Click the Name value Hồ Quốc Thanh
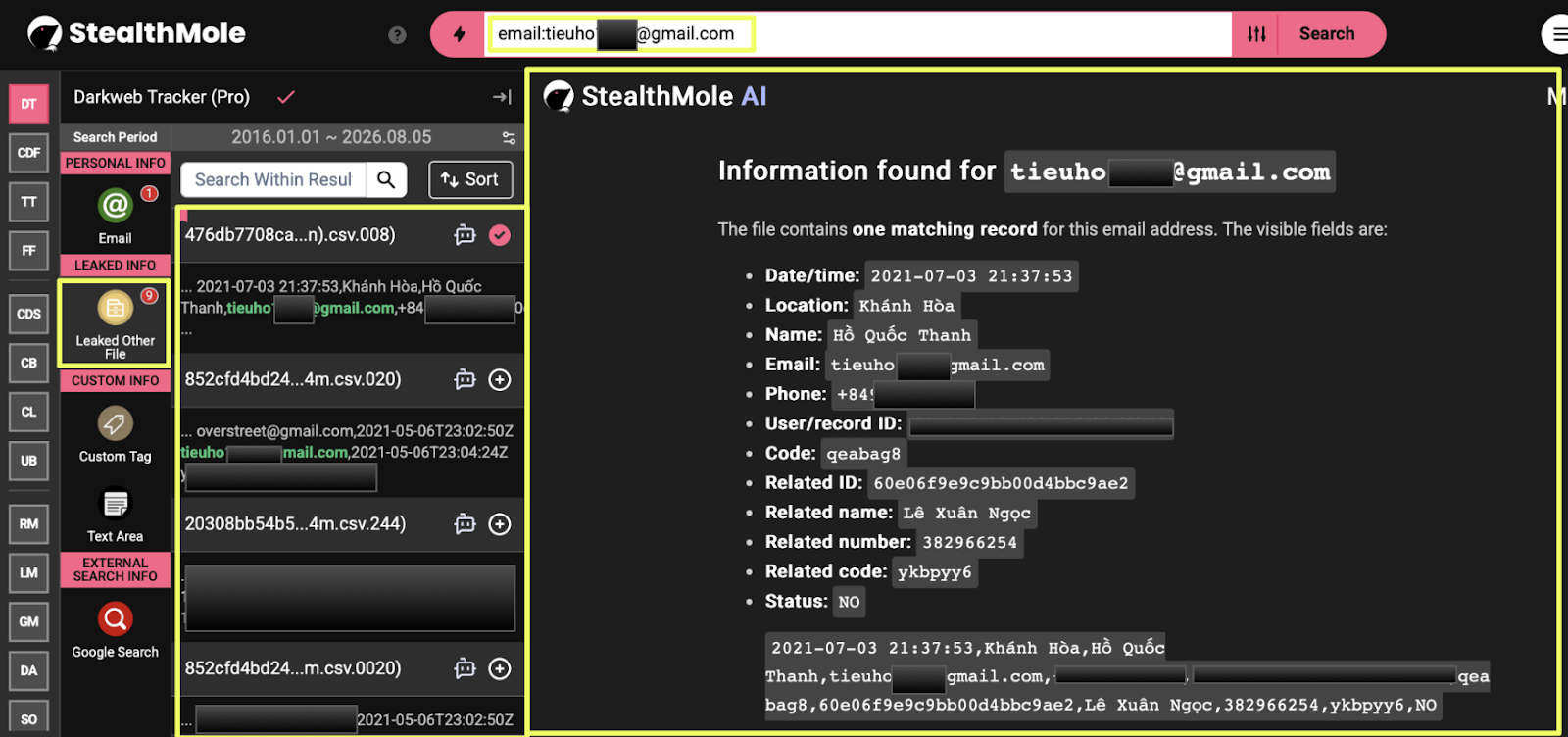 point(902,335)
